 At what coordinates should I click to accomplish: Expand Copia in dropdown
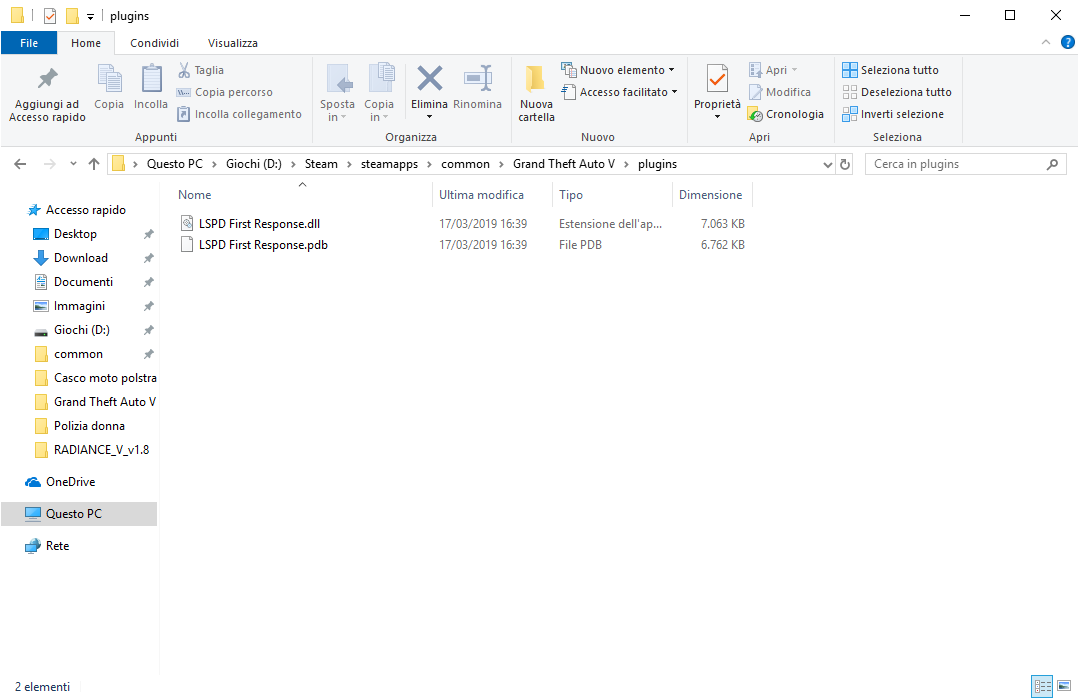(x=385, y=118)
